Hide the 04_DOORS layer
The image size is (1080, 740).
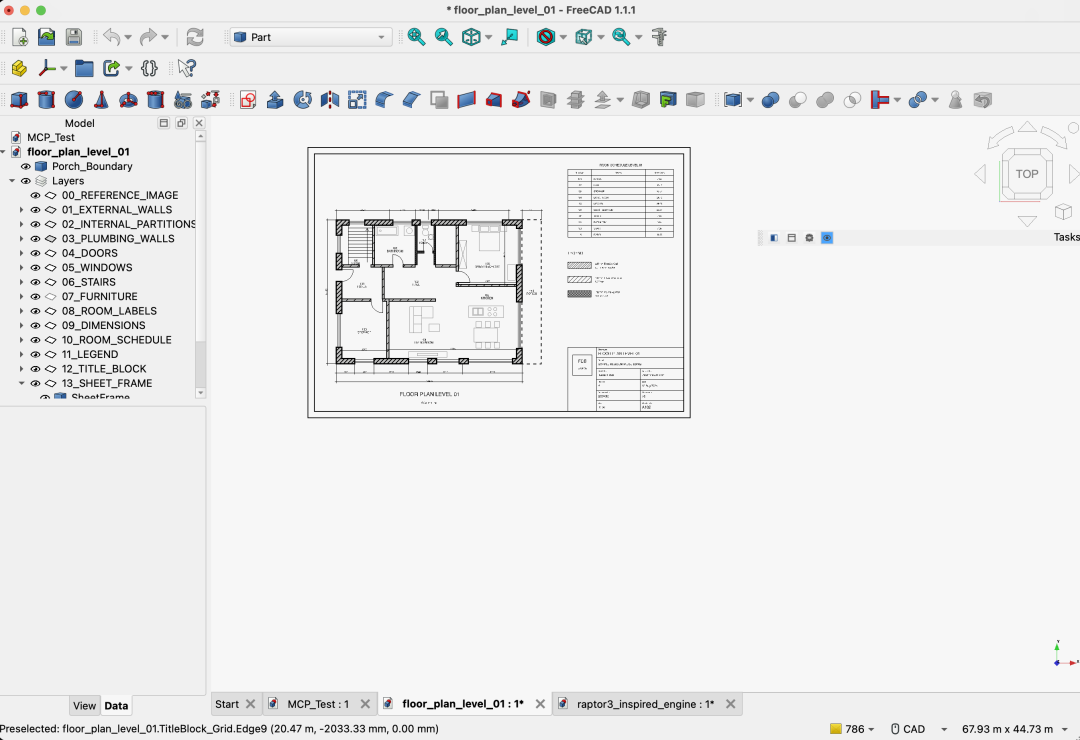[x=35, y=253]
